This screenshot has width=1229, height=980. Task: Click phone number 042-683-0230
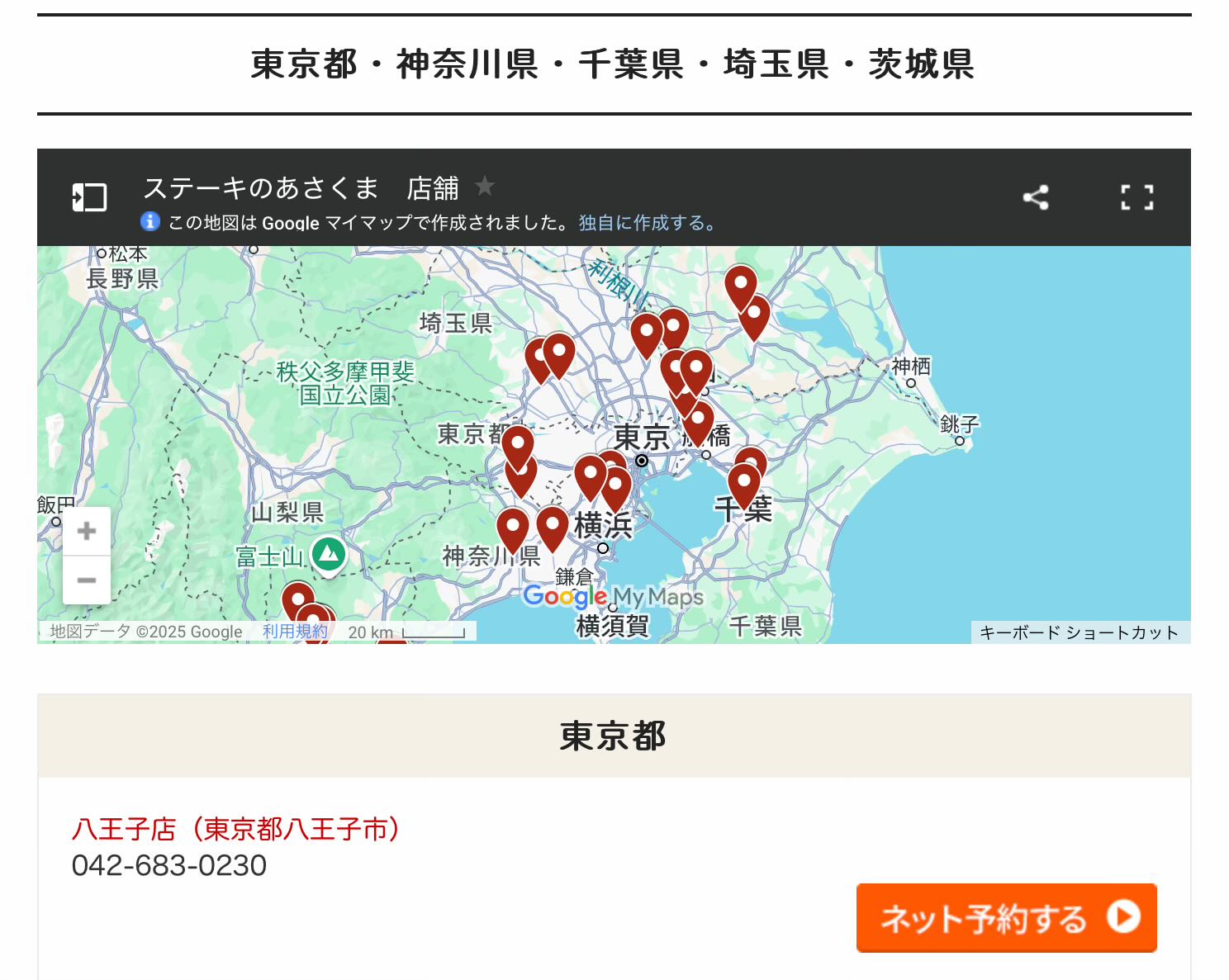(169, 865)
